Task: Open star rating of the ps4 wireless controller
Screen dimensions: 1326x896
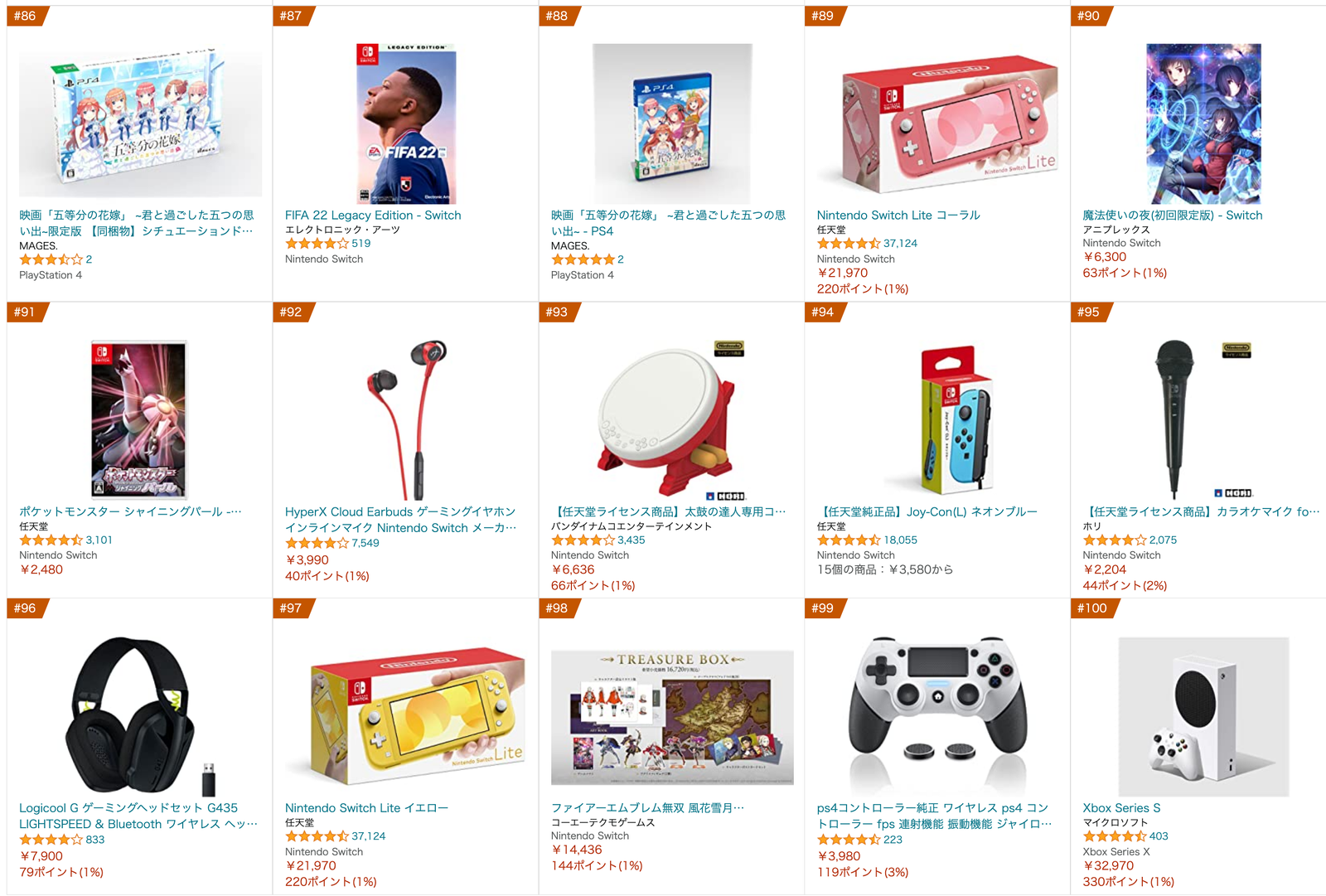Action: [849, 840]
